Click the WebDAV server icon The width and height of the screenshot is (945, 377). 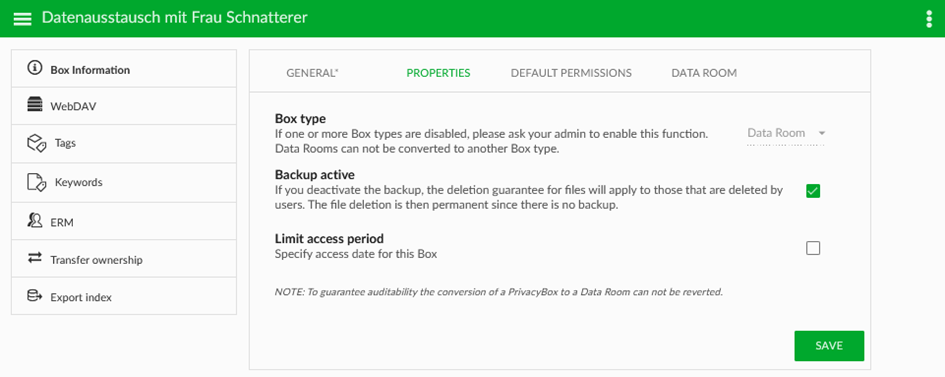(x=35, y=105)
